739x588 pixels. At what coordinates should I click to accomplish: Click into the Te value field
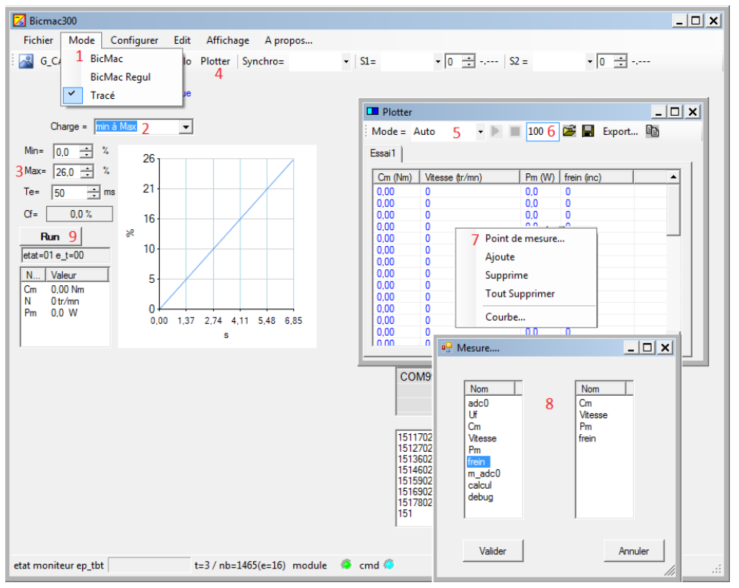point(70,192)
